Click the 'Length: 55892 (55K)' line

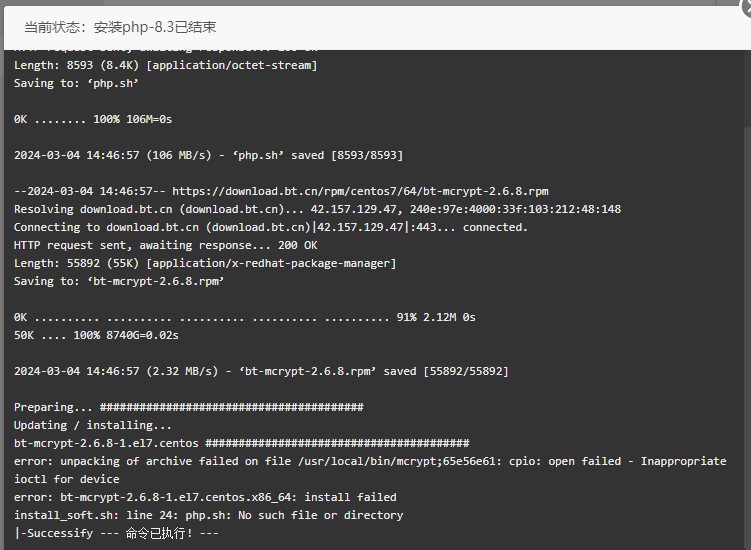pyautogui.click(x=205, y=264)
